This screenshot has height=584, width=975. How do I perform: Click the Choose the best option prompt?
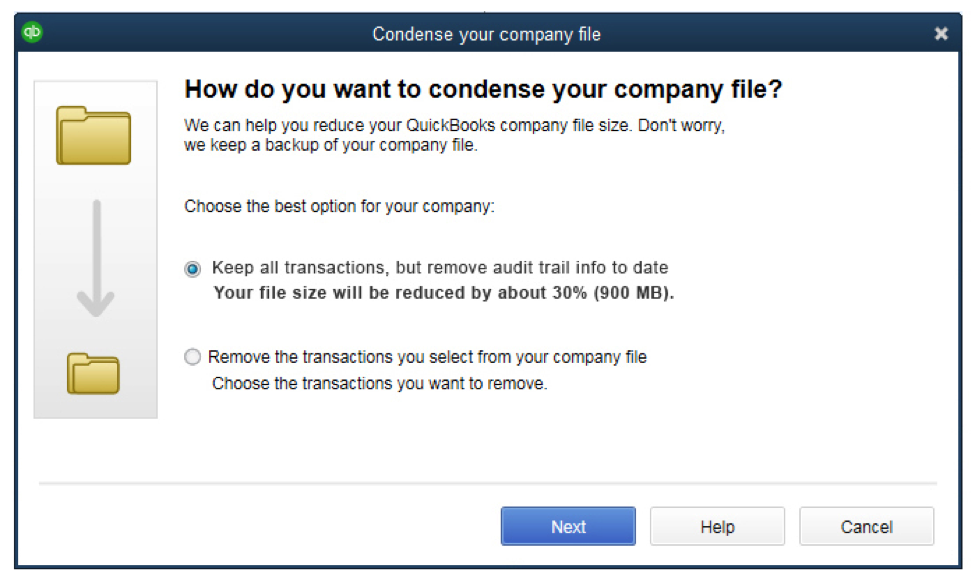340,207
